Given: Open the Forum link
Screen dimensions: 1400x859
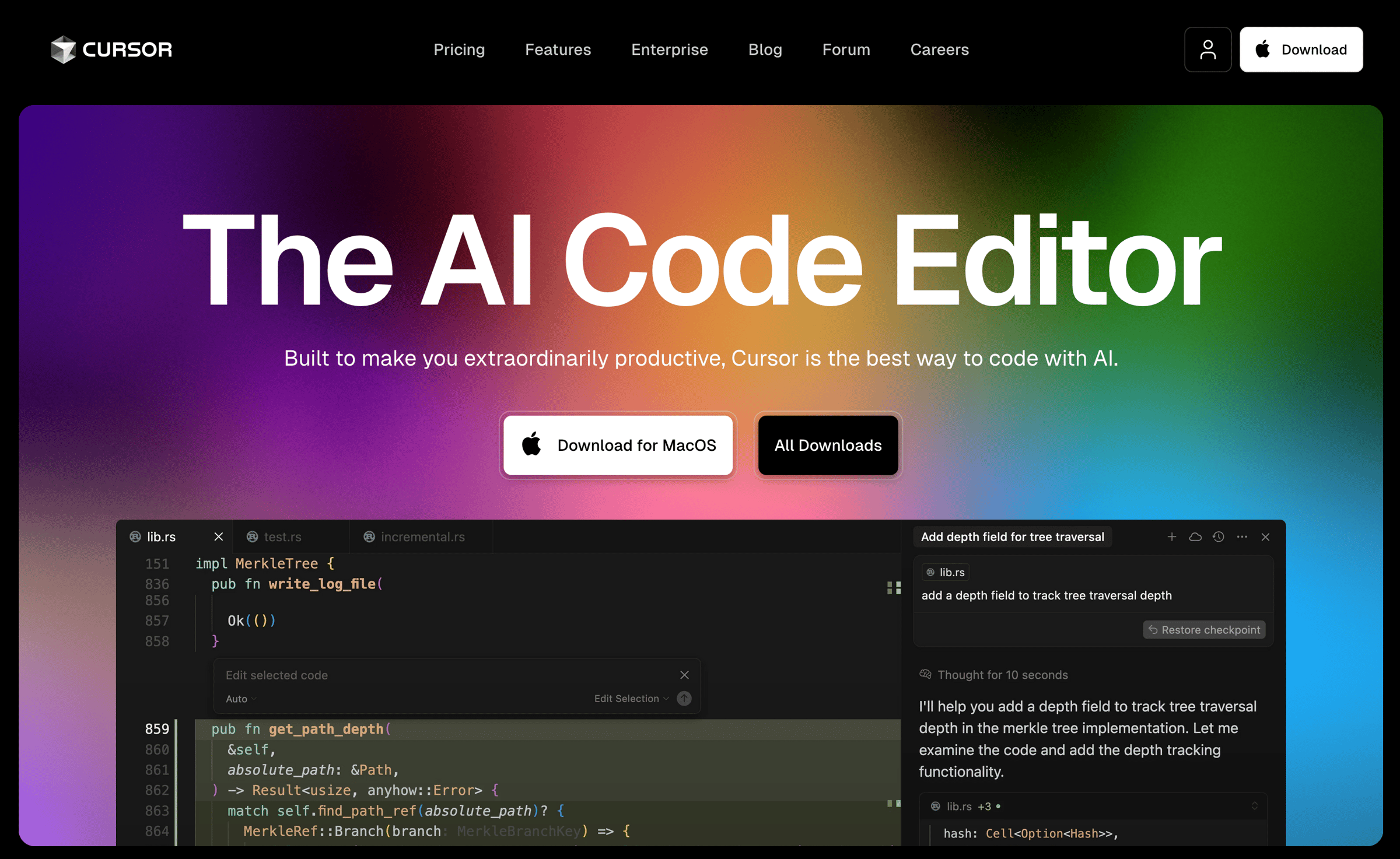Looking at the screenshot, I should [846, 50].
